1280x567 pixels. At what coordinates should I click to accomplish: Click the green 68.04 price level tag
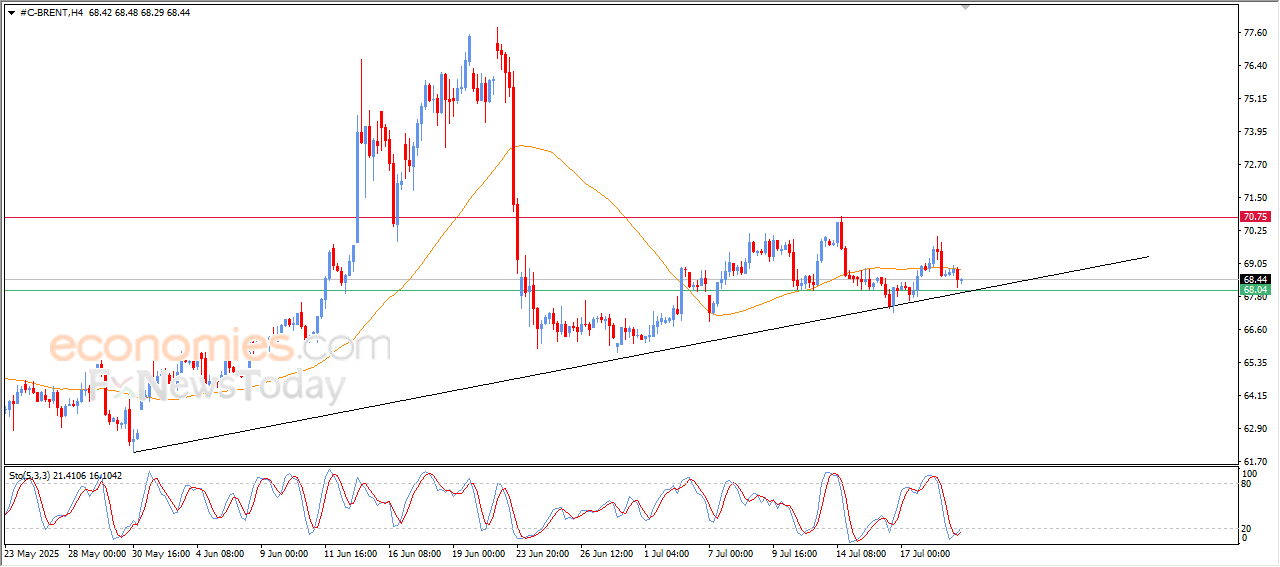[x=1254, y=291]
